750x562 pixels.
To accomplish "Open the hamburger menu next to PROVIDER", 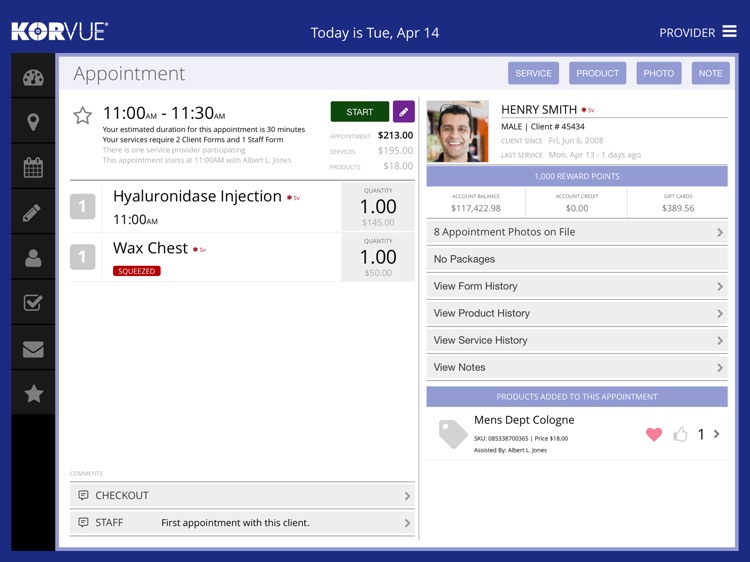I will click(x=729, y=32).
